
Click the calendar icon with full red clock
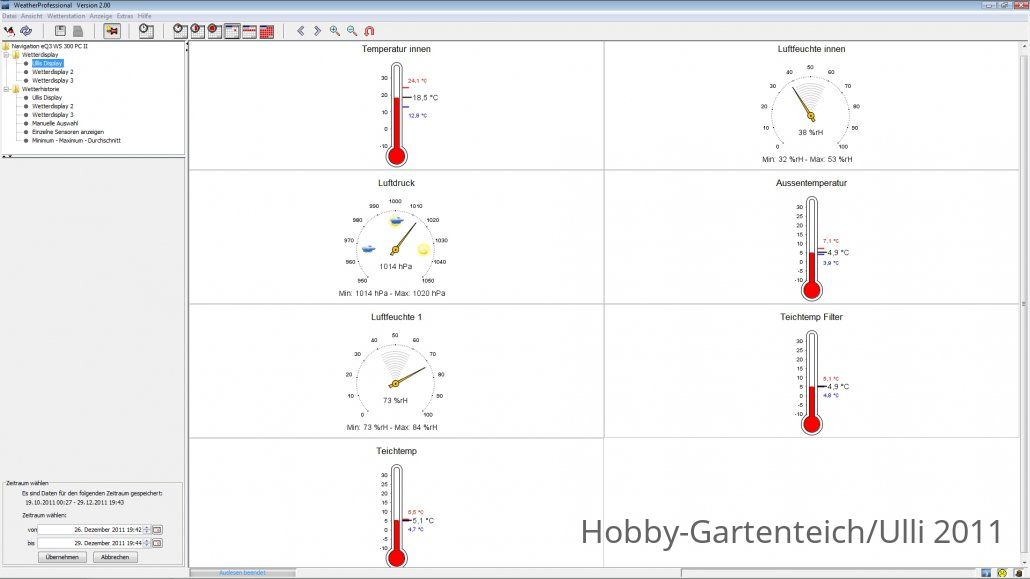pos(215,31)
